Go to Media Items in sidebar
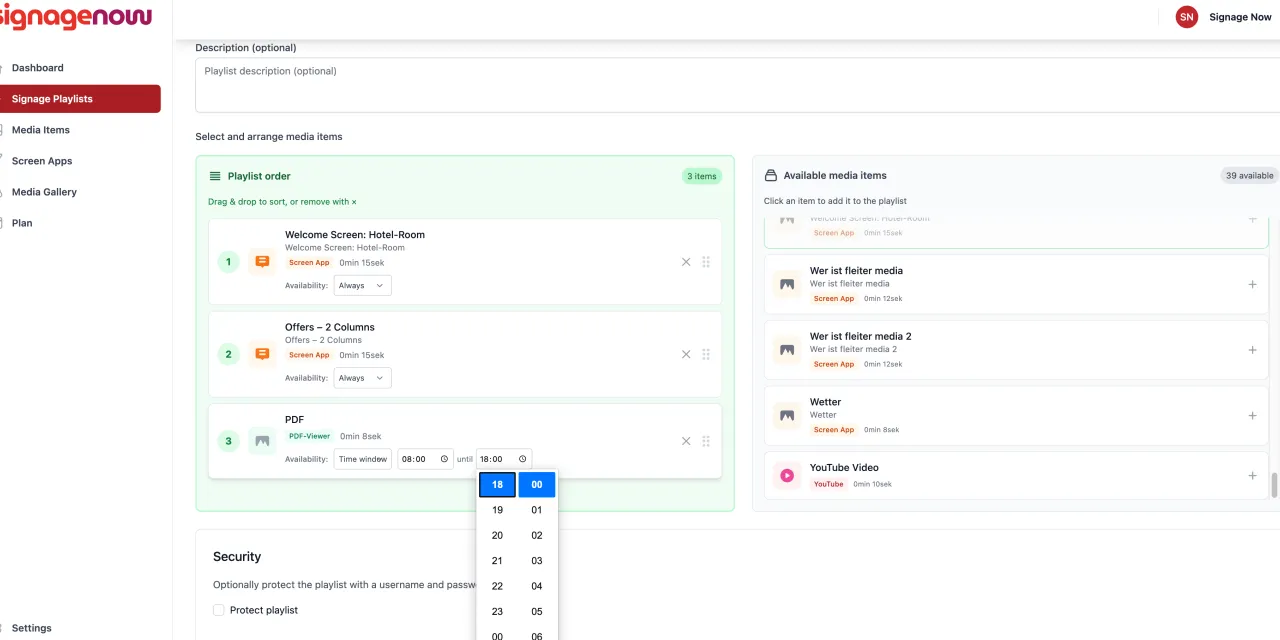 coord(41,130)
